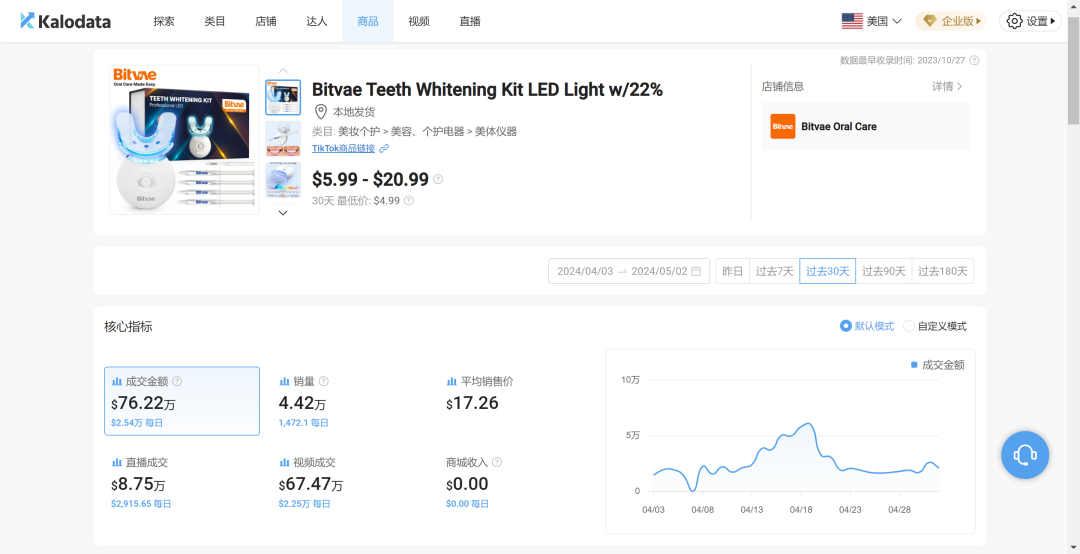Click the 类目 category breadcrumb text

click(x=415, y=132)
